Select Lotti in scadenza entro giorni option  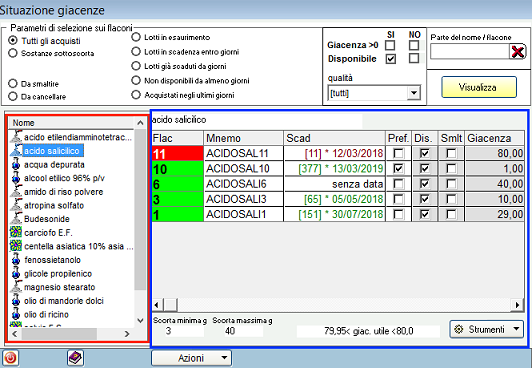click(136, 52)
